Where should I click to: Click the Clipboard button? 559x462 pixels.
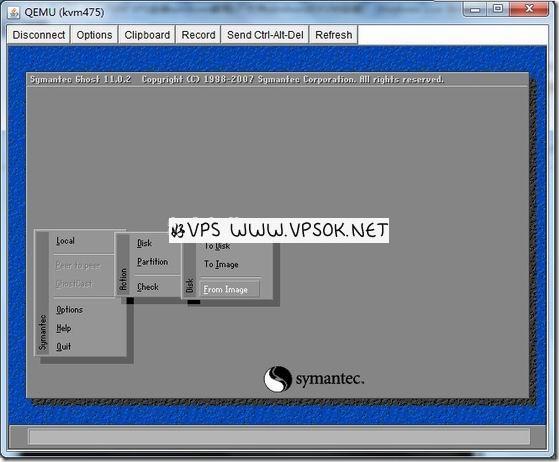click(x=147, y=35)
